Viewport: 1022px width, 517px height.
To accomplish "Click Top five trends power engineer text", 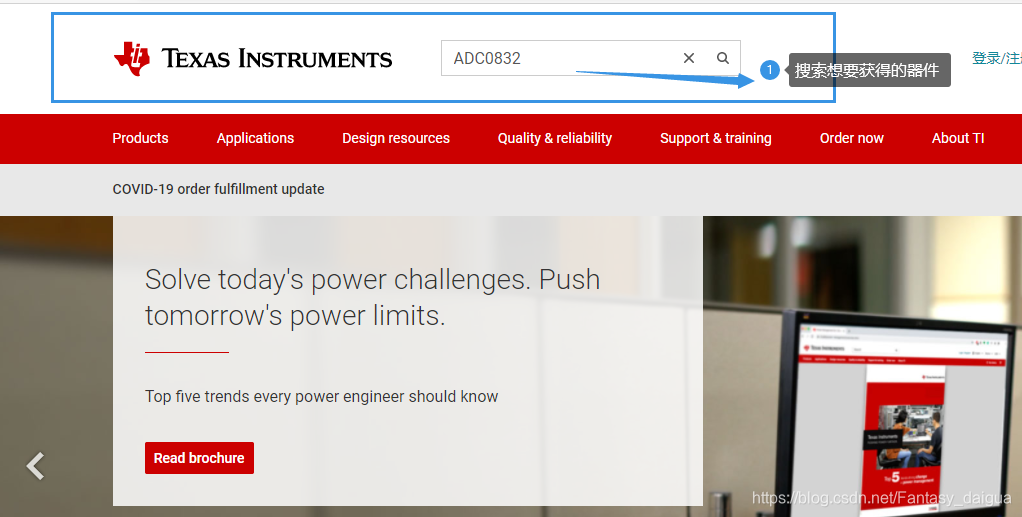I will pos(321,396).
